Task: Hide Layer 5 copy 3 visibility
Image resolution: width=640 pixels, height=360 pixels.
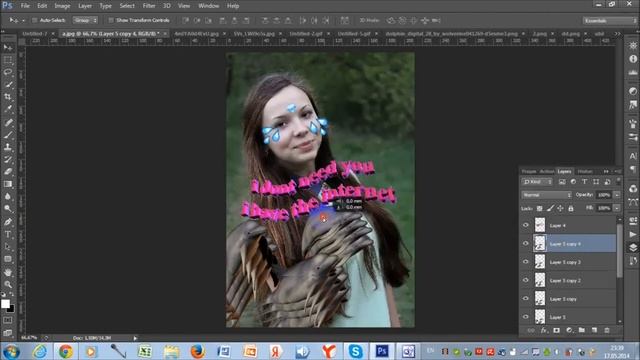Action: 526,262
